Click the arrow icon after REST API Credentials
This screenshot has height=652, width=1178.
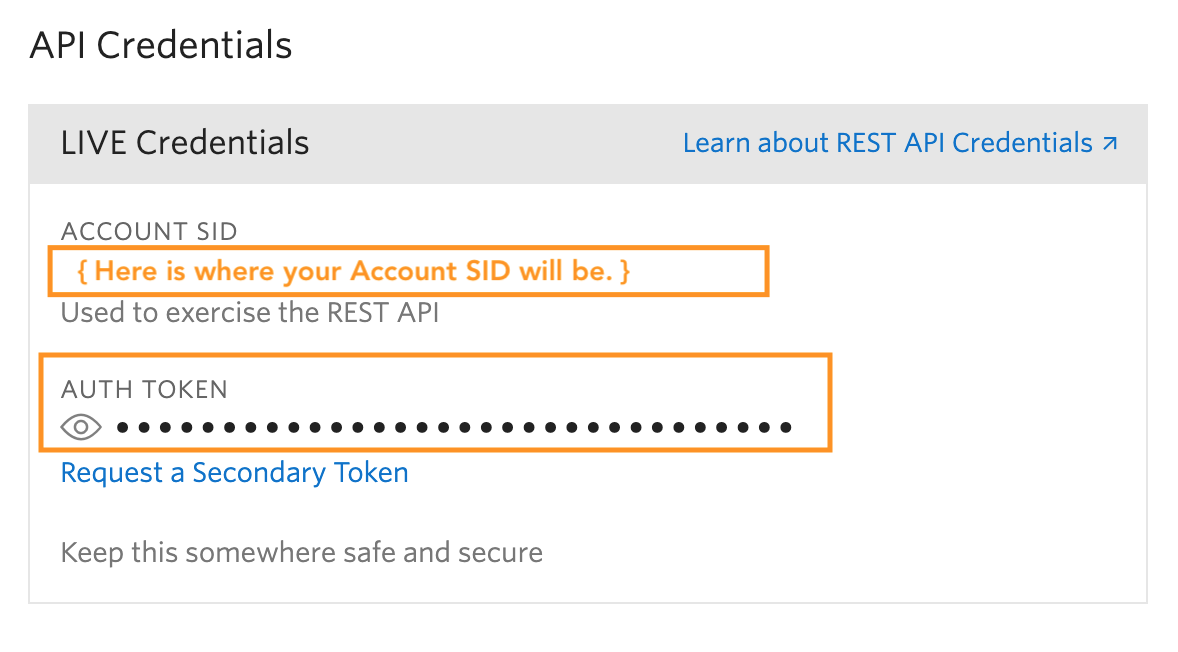tap(1110, 143)
